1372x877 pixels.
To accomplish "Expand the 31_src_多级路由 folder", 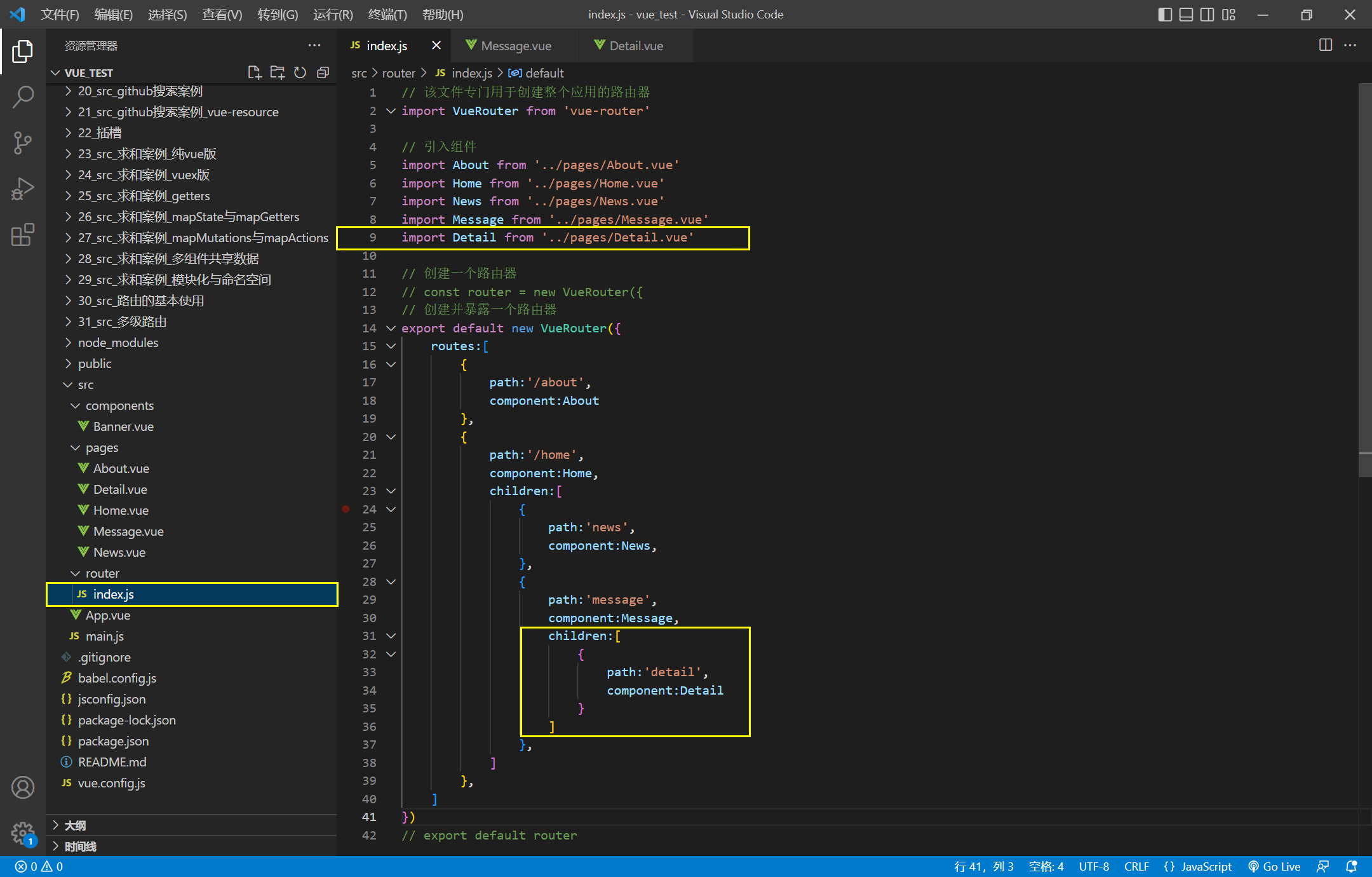I will click(122, 322).
